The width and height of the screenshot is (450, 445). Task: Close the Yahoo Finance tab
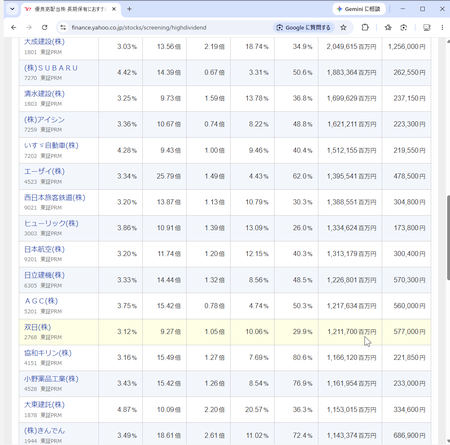coord(114,9)
